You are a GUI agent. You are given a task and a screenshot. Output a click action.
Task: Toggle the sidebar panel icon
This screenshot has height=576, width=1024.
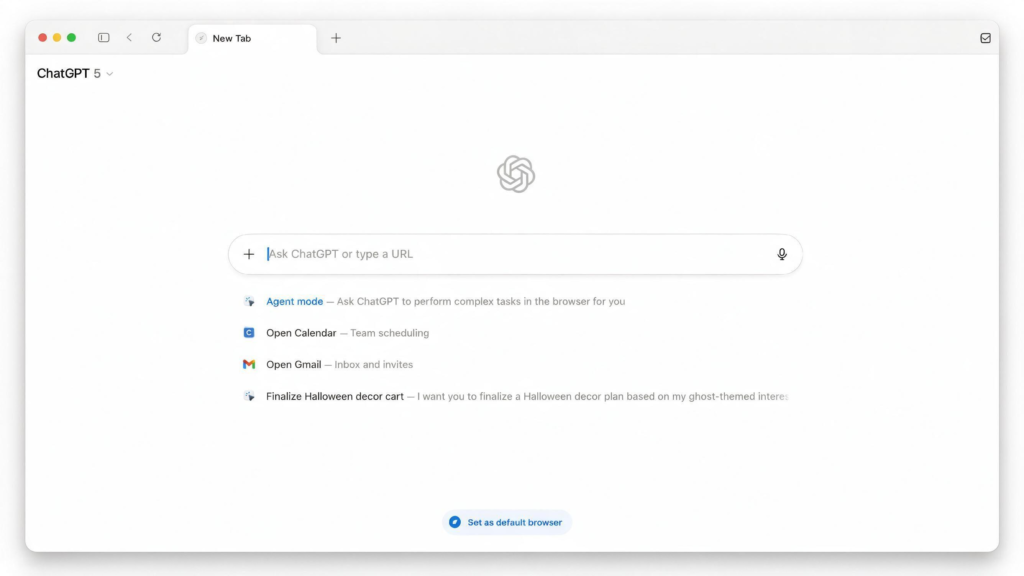click(103, 38)
